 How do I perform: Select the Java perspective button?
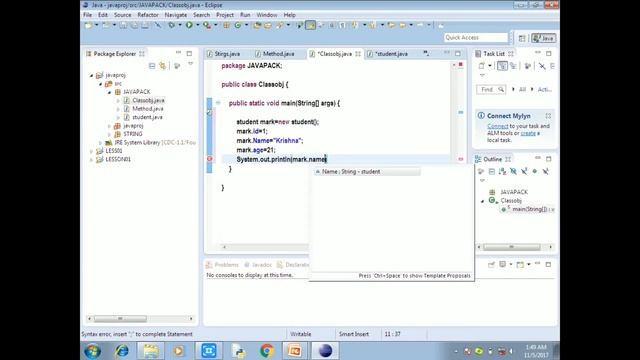point(544,38)
